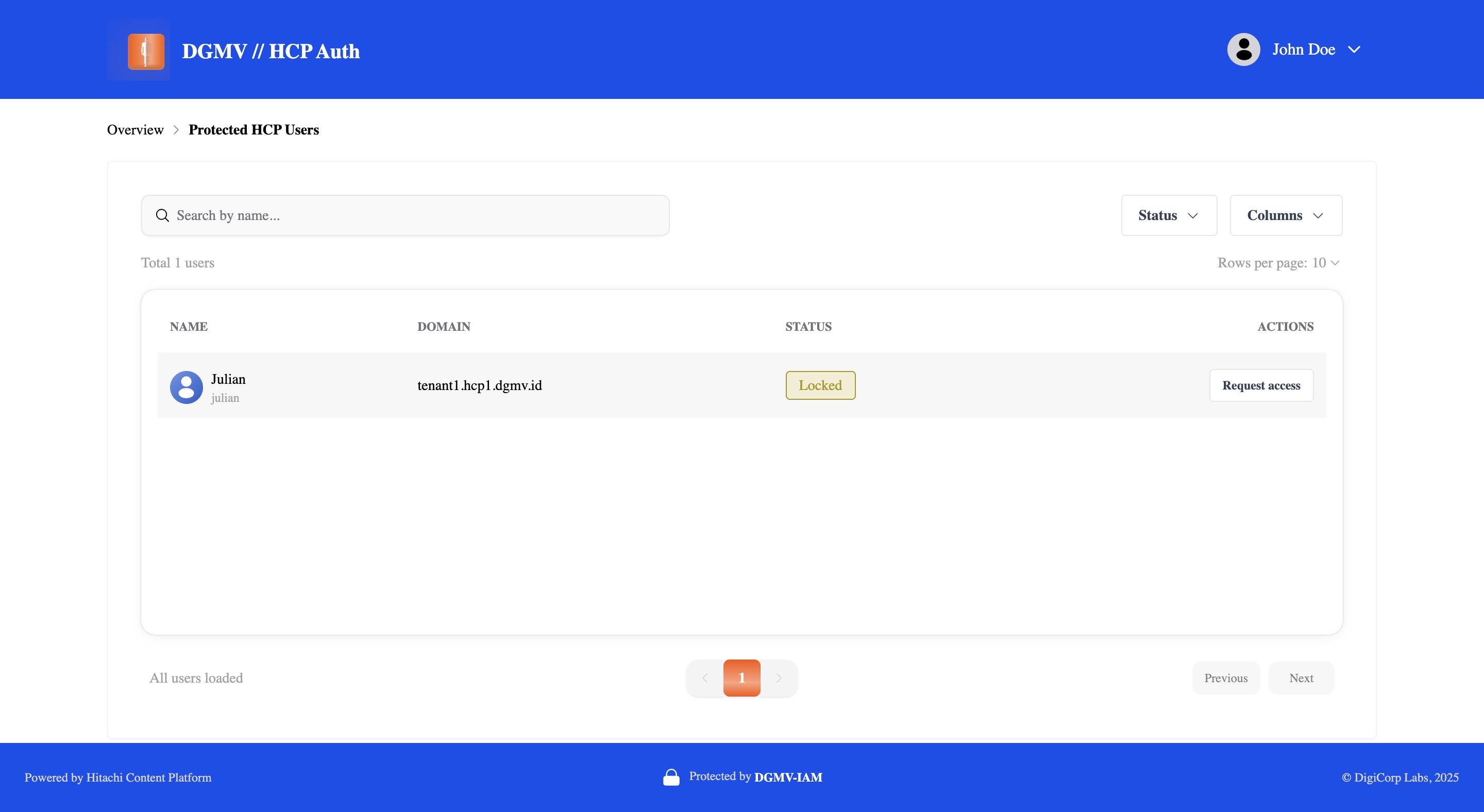Go to the Overview breadcrumb
Viewport: 1484px width, 812px height.
pos(136,129)
